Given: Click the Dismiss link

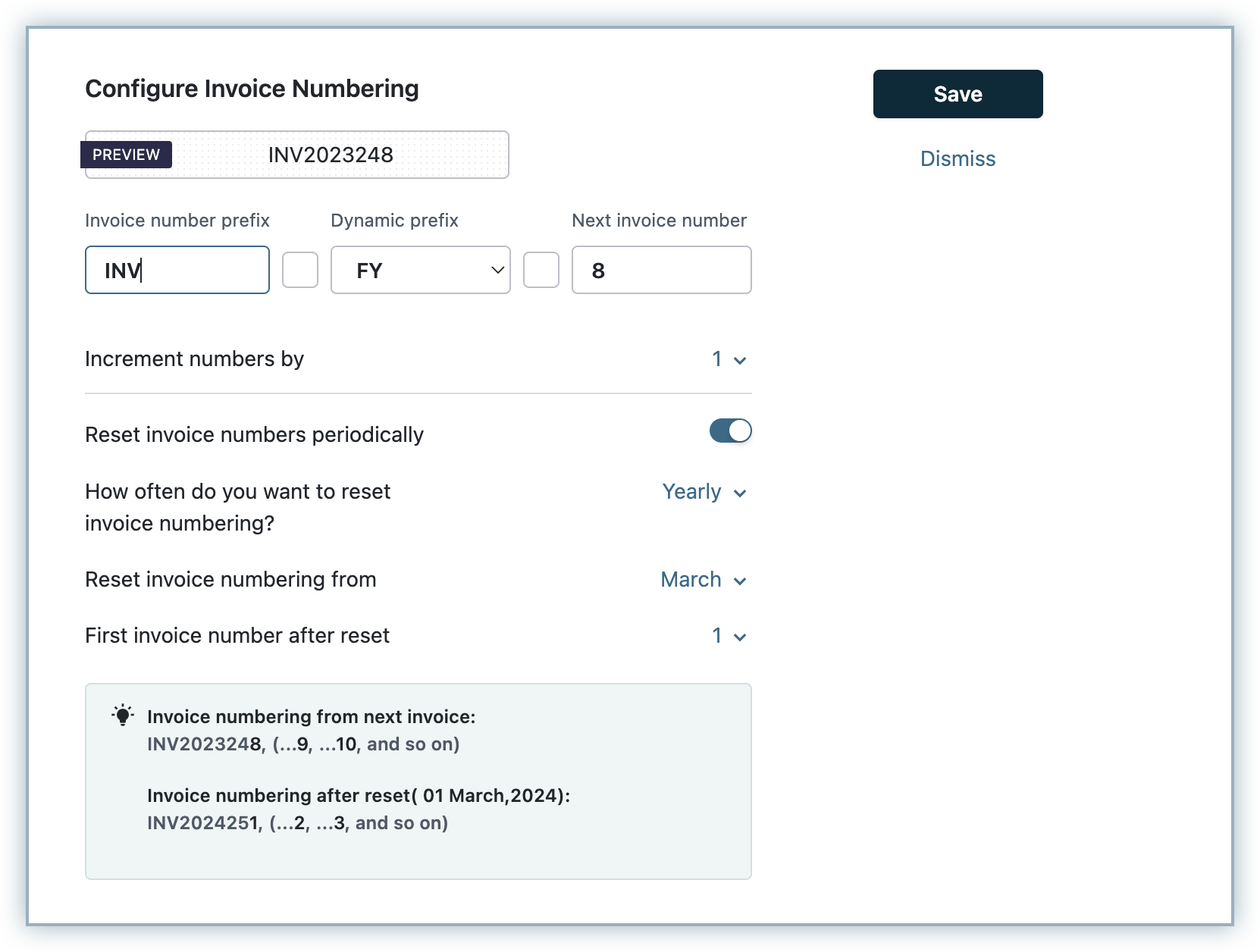Looking at the screenshot, I should (x=958, y=159).
